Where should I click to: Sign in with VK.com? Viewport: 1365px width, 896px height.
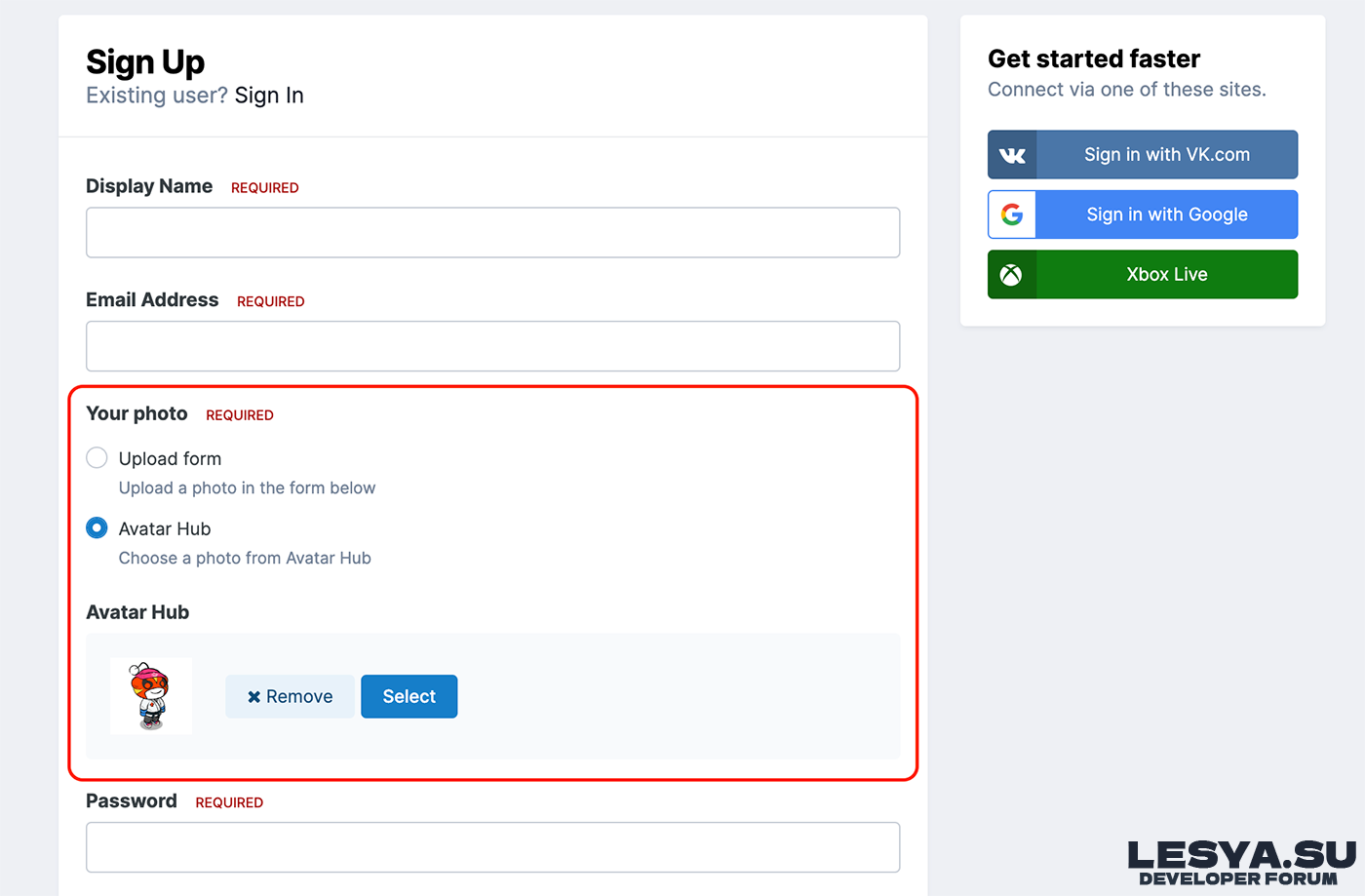pyautogui.click(x=1166, y=155)
